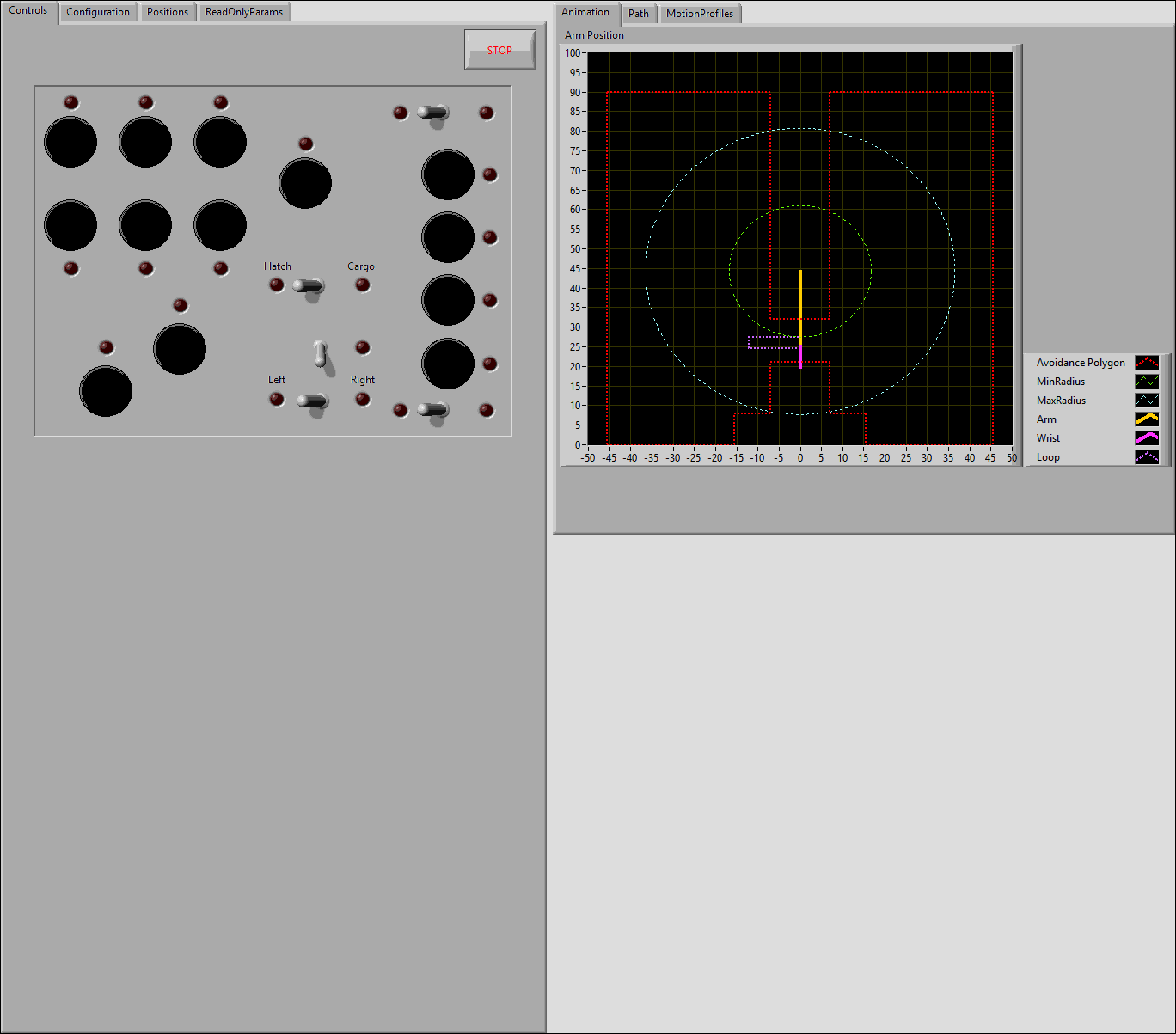Screen dimensions: 1176x1034
Task: Click the Avoidance Polygon legend icon
Action: coord(1147,363)
